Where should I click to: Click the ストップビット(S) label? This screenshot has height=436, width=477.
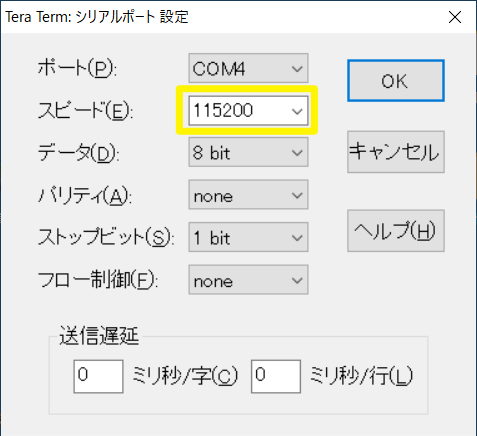106,237
